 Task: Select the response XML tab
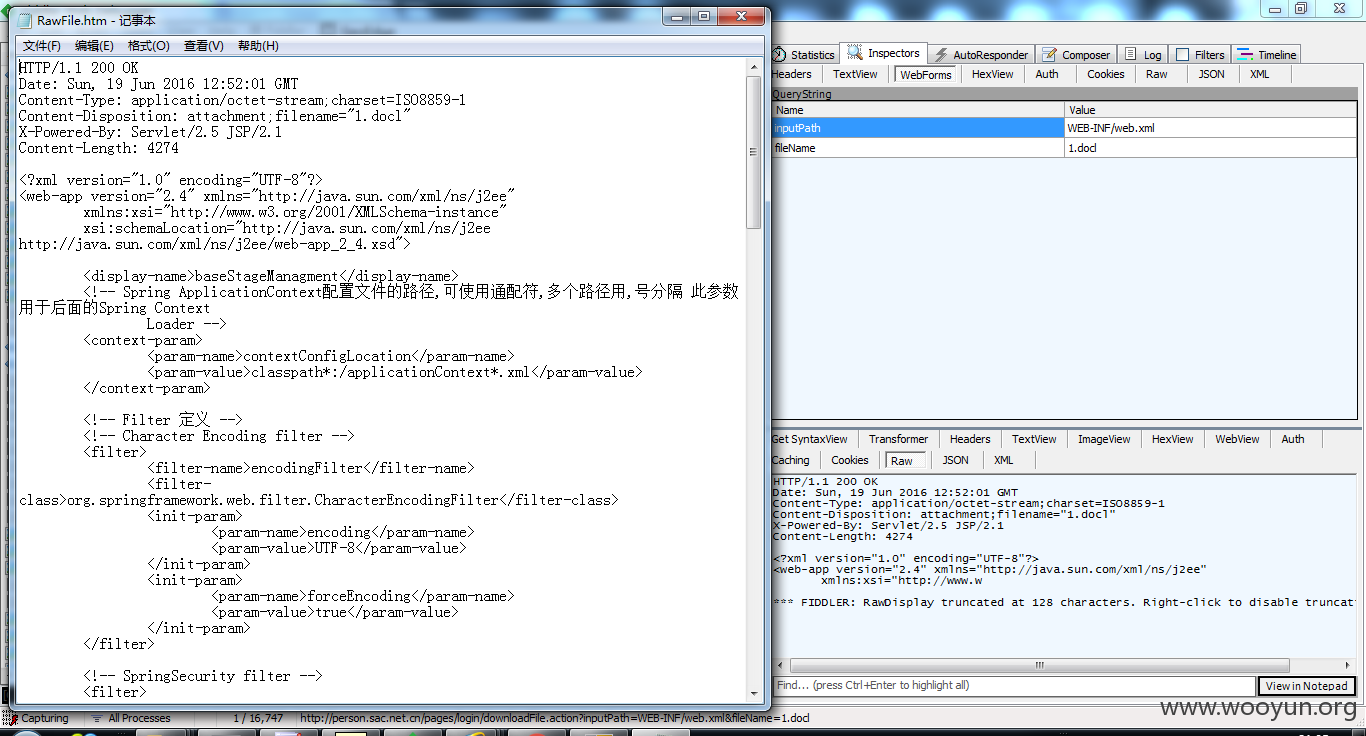coord(1003,460)
